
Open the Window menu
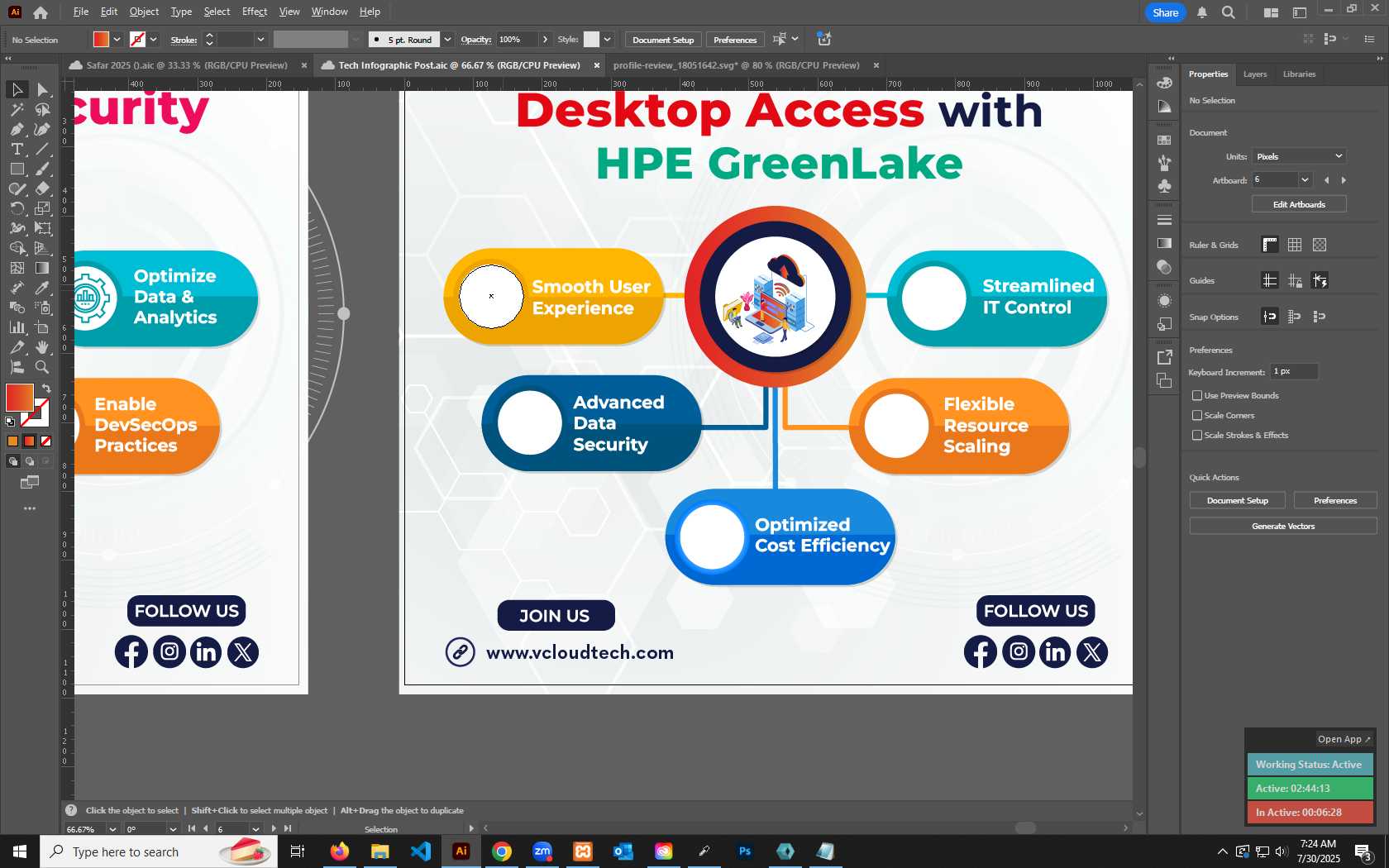click(329, 12)
